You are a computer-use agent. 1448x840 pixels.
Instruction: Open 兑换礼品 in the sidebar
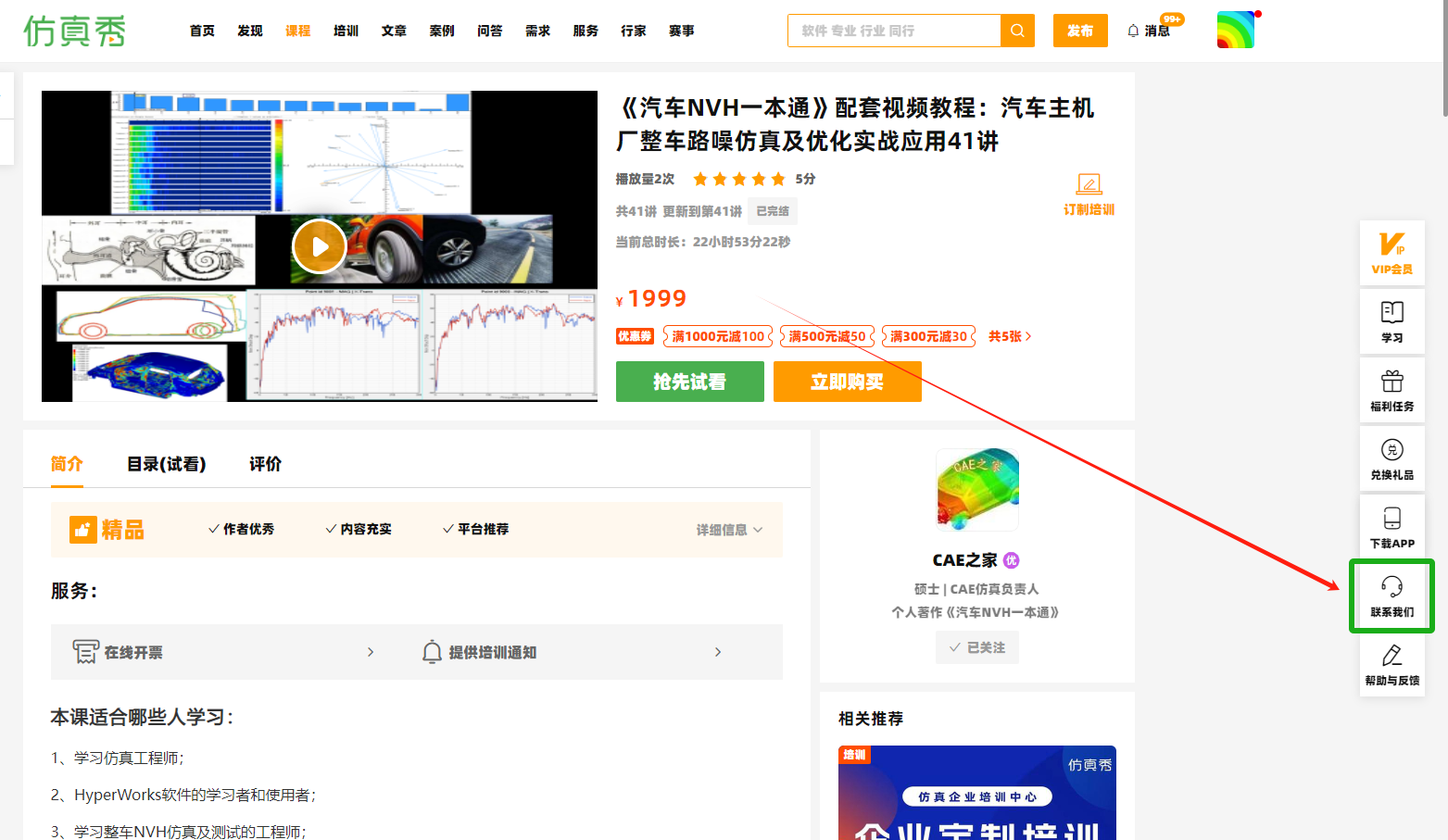click(x=1391, y=459)
